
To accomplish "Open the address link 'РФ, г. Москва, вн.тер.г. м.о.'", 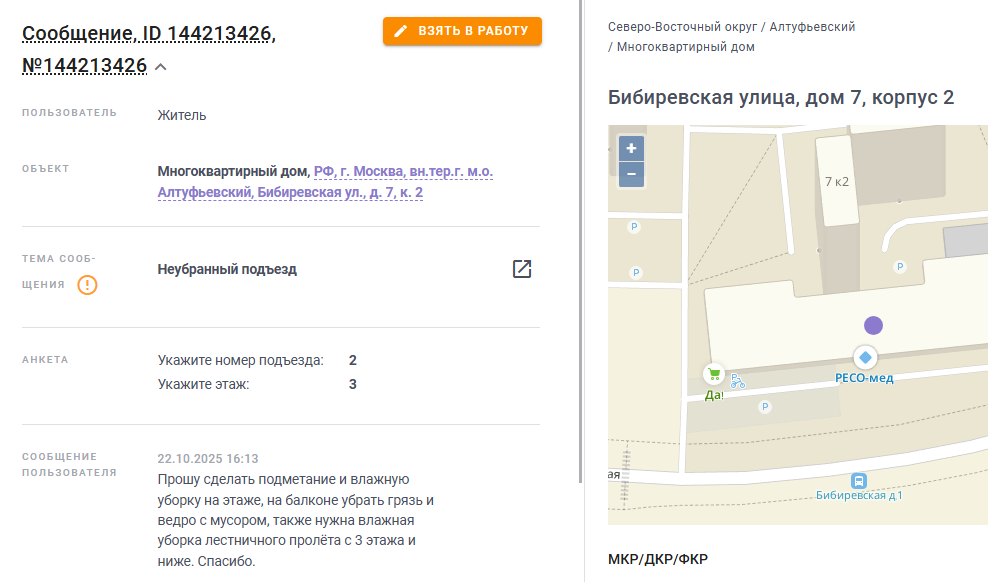I will click(403, 171).
